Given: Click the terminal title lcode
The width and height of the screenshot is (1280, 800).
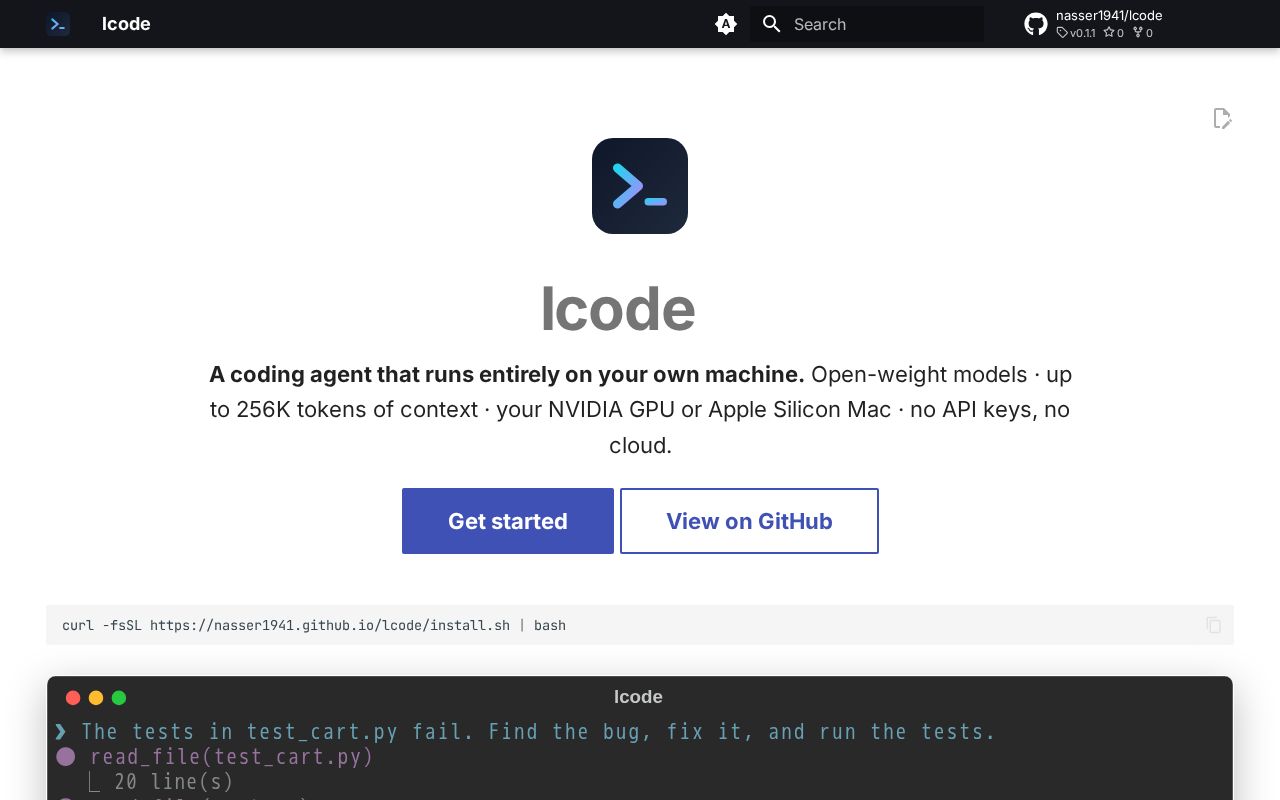Looking at the screenshot, I should [x=638, y=697].
